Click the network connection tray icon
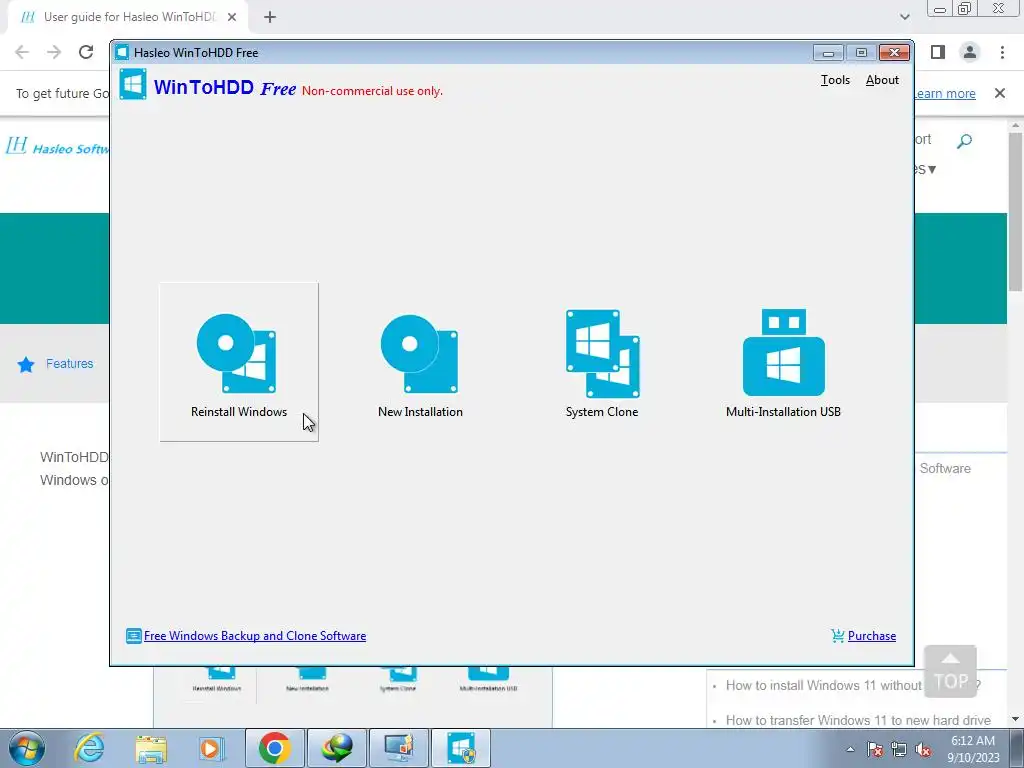 (x=899, y=749)
